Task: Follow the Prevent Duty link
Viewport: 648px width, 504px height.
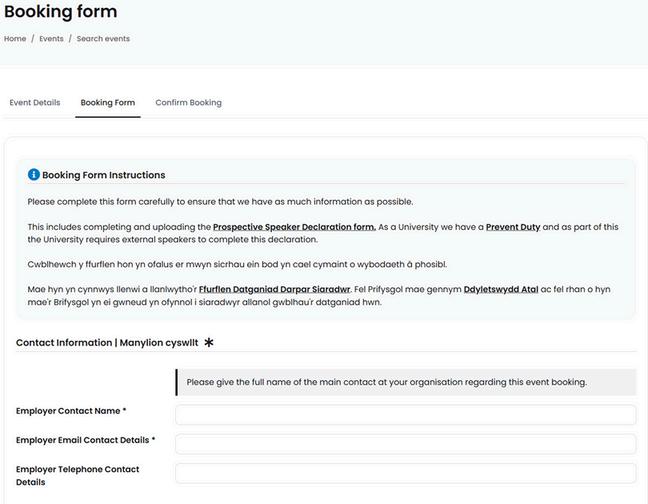Action: (x=513, y=227)
